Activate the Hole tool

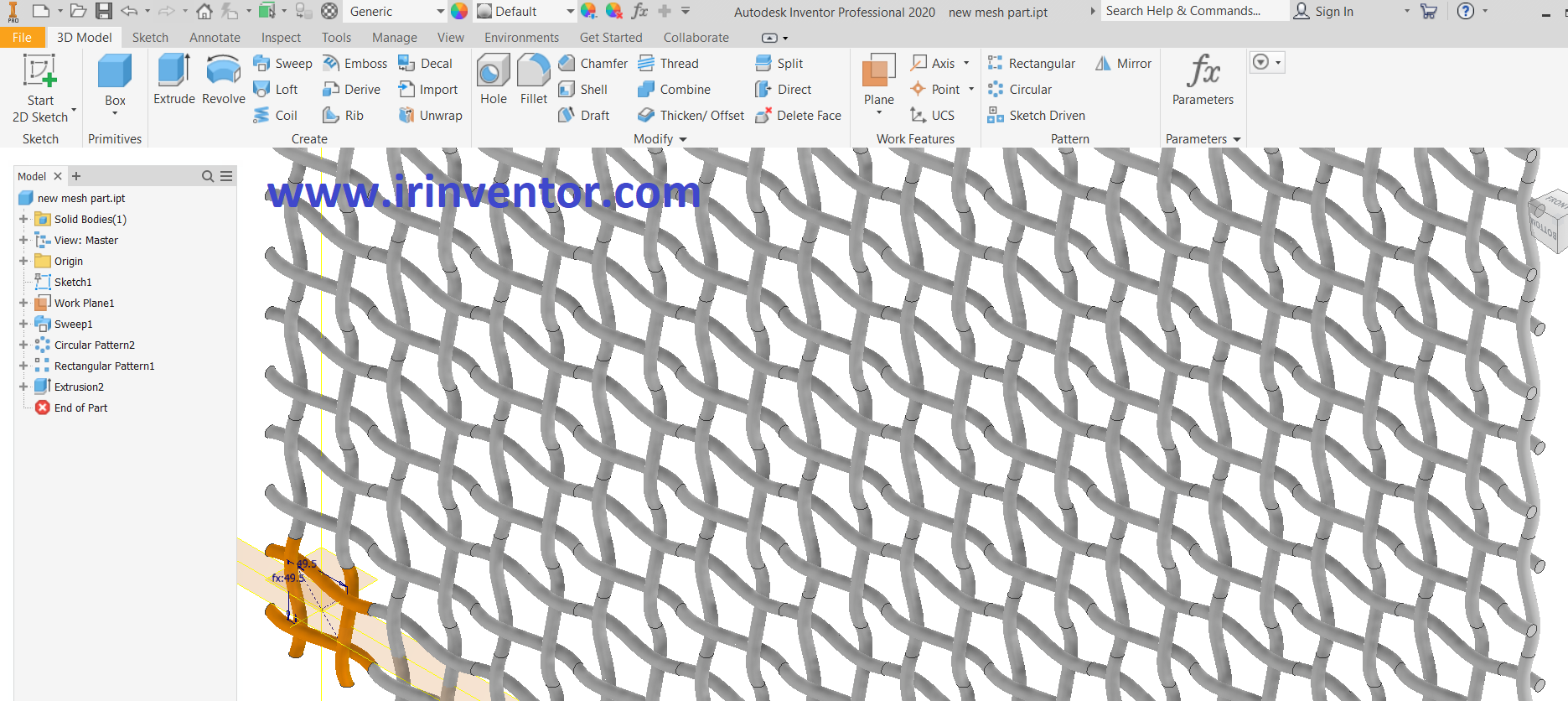click(494, 80)
